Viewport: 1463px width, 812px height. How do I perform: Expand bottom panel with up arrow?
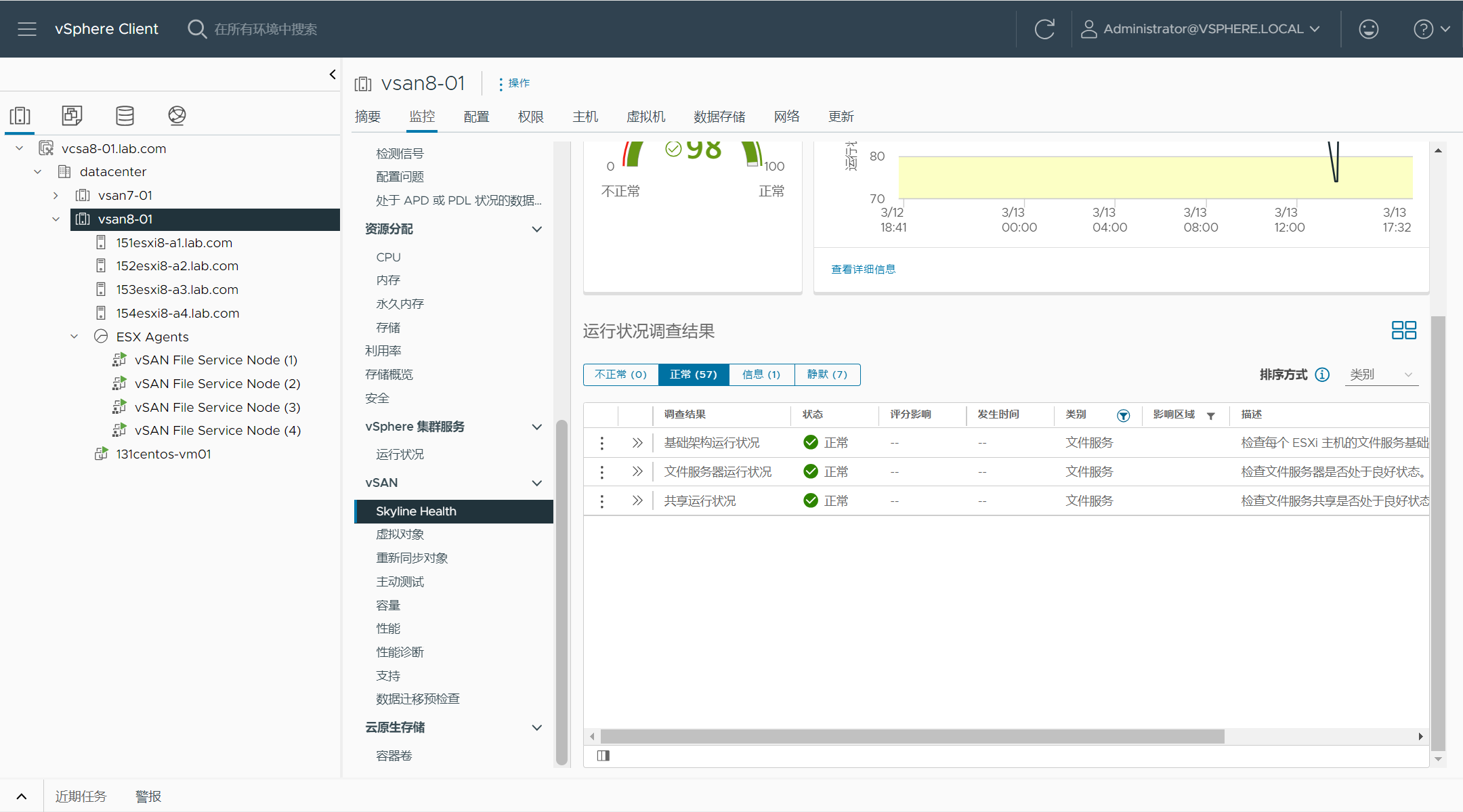(22, 796)
